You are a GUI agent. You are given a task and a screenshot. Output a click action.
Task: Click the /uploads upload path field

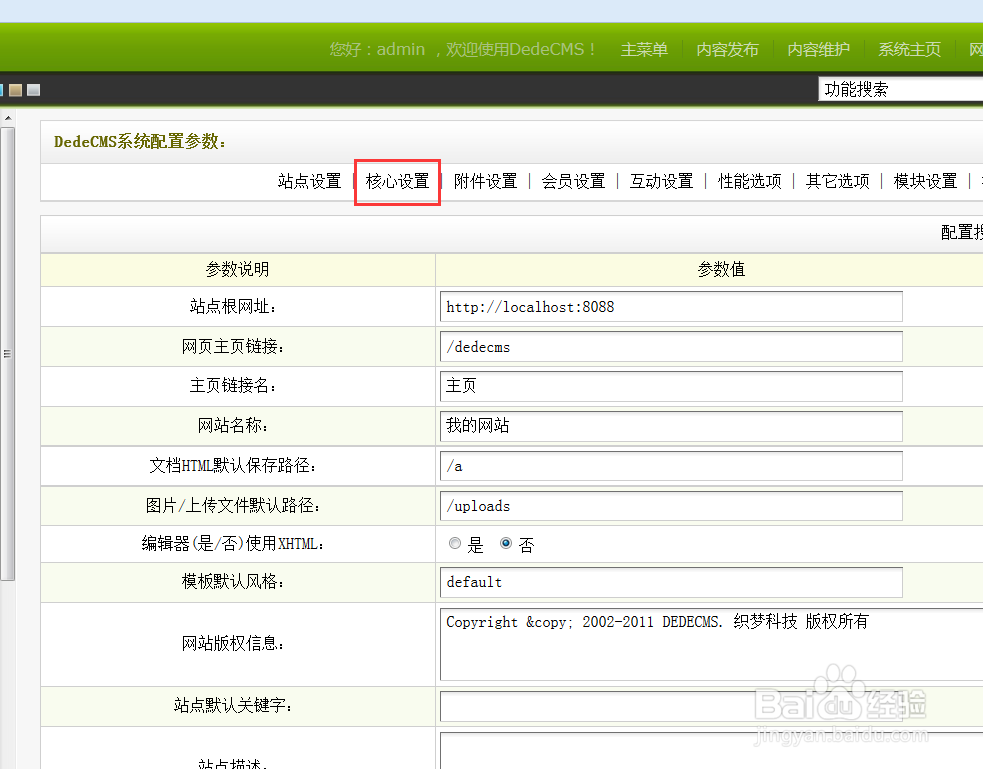click(x=671, y=506)
